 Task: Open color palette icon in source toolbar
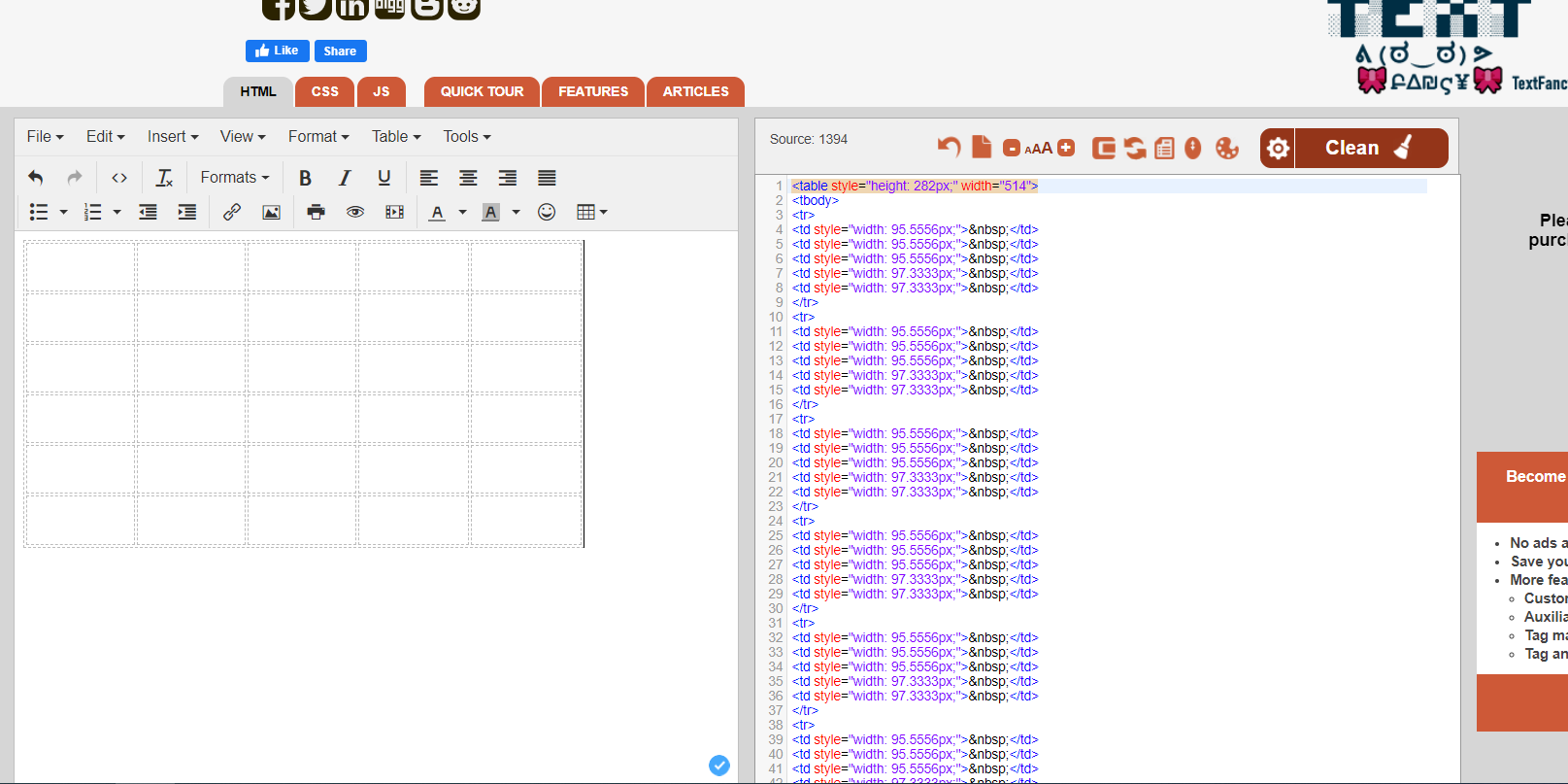(1227, 148)
